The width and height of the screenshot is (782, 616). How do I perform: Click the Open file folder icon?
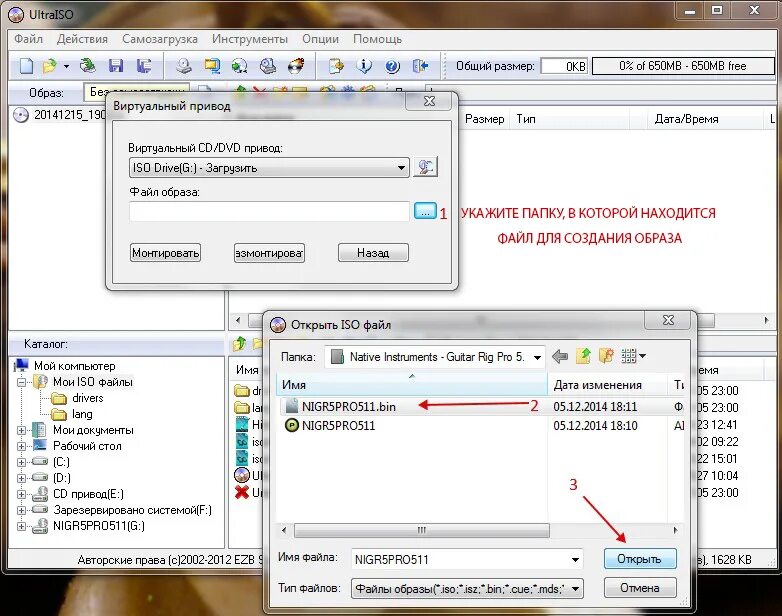[x=50, y=66]
